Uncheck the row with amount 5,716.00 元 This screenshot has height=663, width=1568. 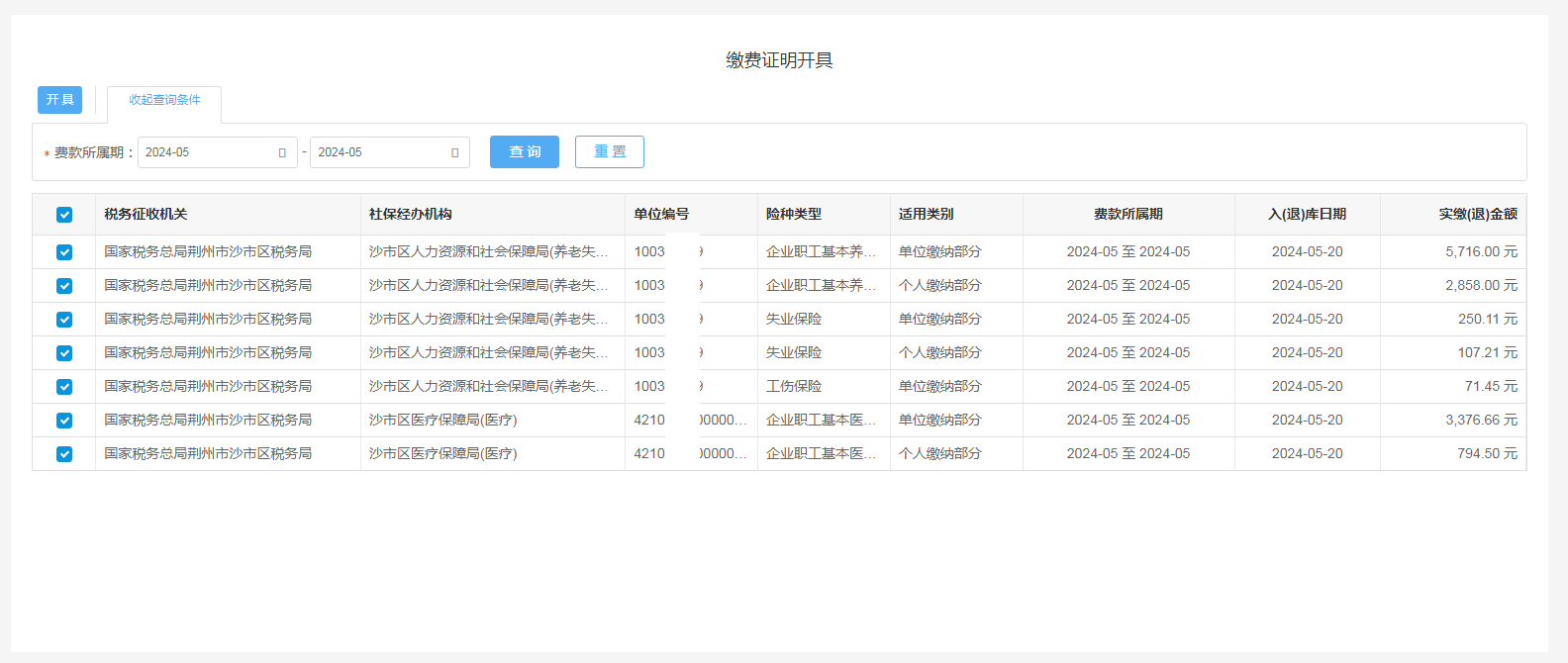64,252
